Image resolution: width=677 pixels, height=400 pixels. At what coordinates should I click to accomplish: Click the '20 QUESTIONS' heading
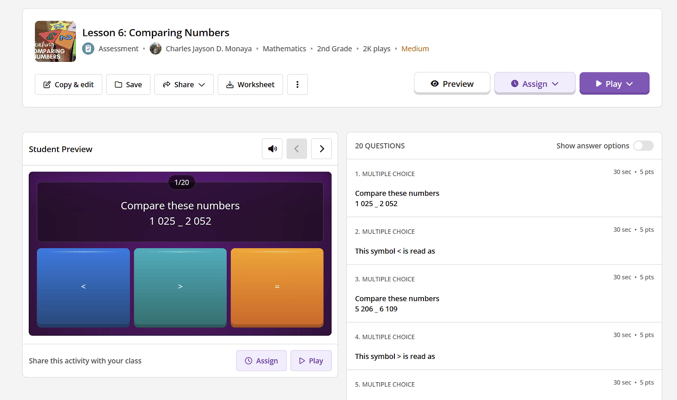380,146
